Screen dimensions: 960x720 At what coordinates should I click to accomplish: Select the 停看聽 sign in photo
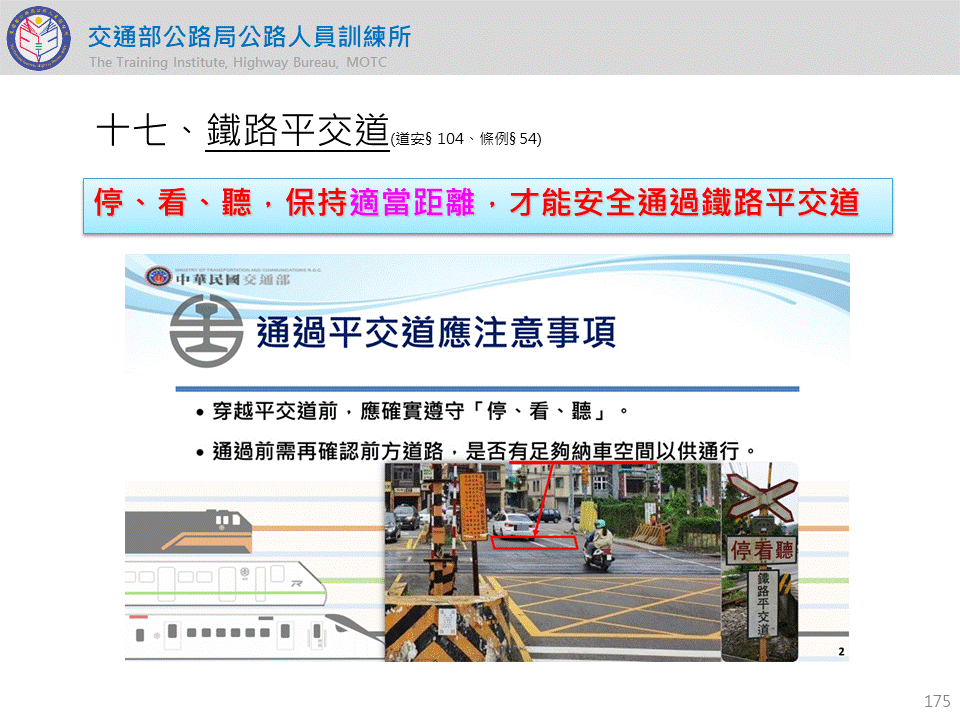(762, 551)
